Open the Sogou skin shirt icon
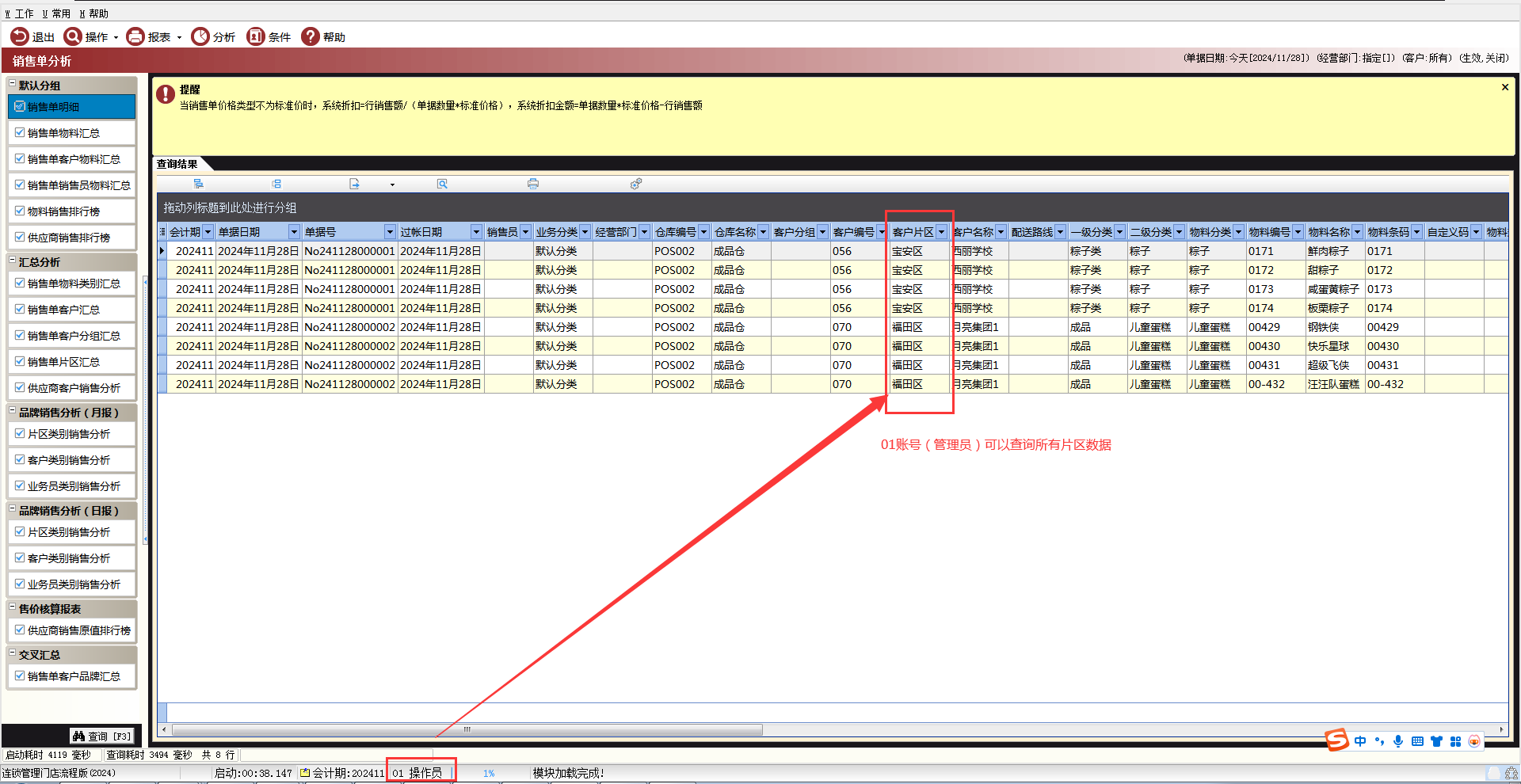This screenshot has height=784, width=1521. pyautogui.click(x=1436, y=741)
